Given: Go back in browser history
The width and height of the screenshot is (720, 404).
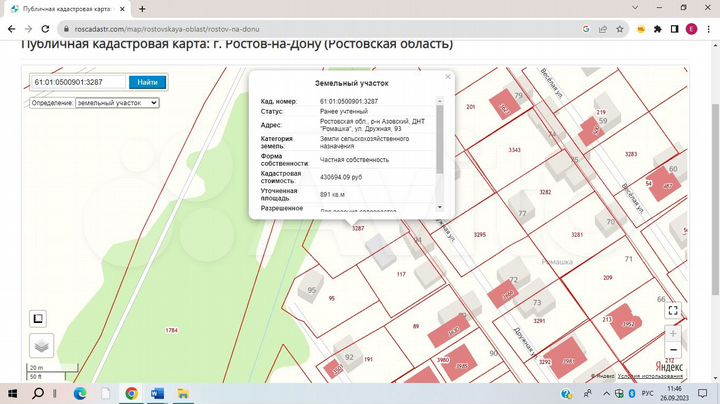Looking at the screenshot, I should (11, 29).
